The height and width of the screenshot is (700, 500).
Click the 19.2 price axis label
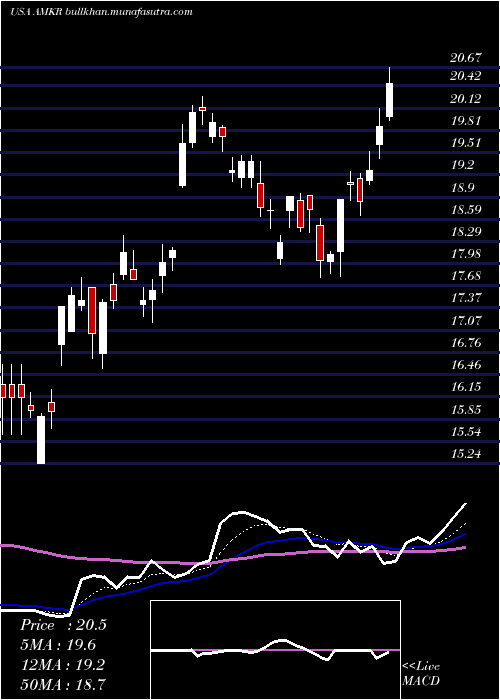[x=462, y=165]
